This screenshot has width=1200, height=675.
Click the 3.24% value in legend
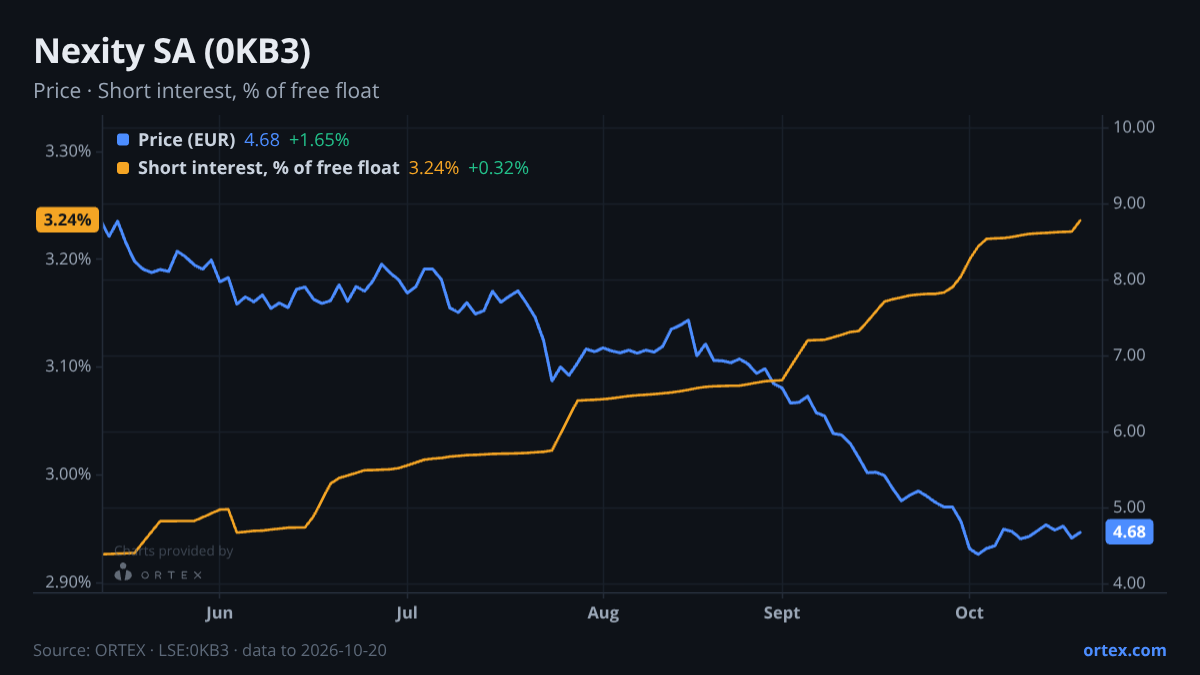point(434,168)
